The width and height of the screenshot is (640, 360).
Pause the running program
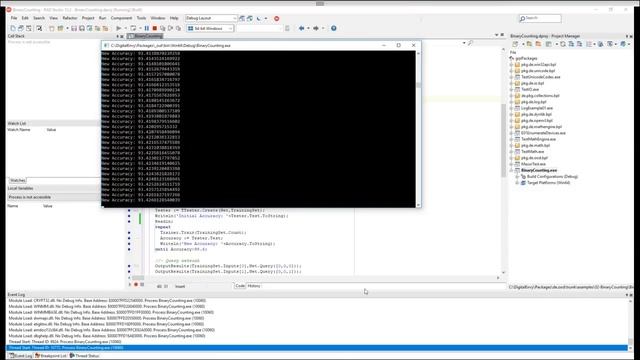[x=147, y=28]
